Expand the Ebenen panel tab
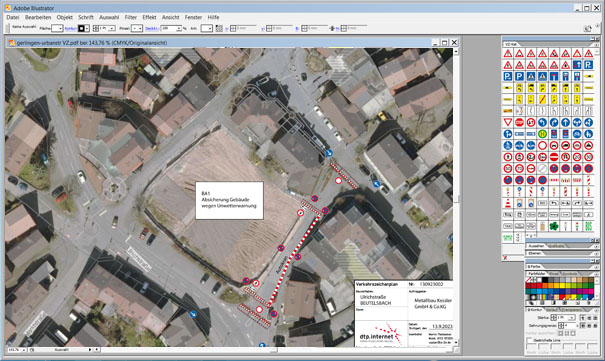 (534, 253)
